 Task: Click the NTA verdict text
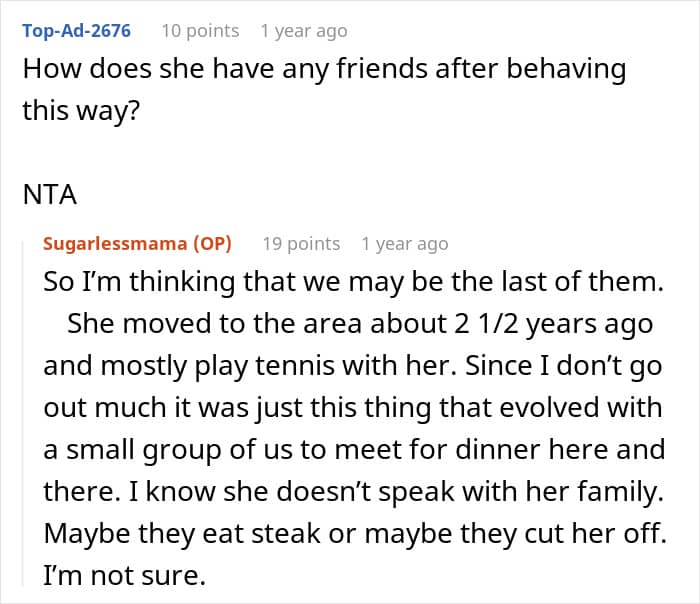click(50, 194)
